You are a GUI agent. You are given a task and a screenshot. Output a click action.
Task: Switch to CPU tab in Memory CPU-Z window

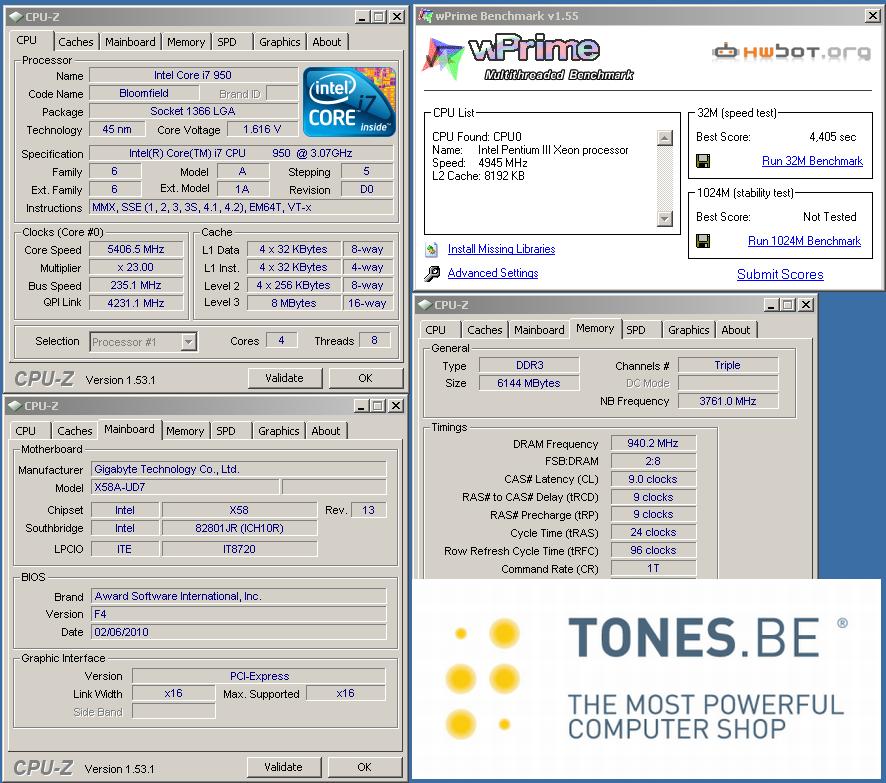[x=436, y=330]
